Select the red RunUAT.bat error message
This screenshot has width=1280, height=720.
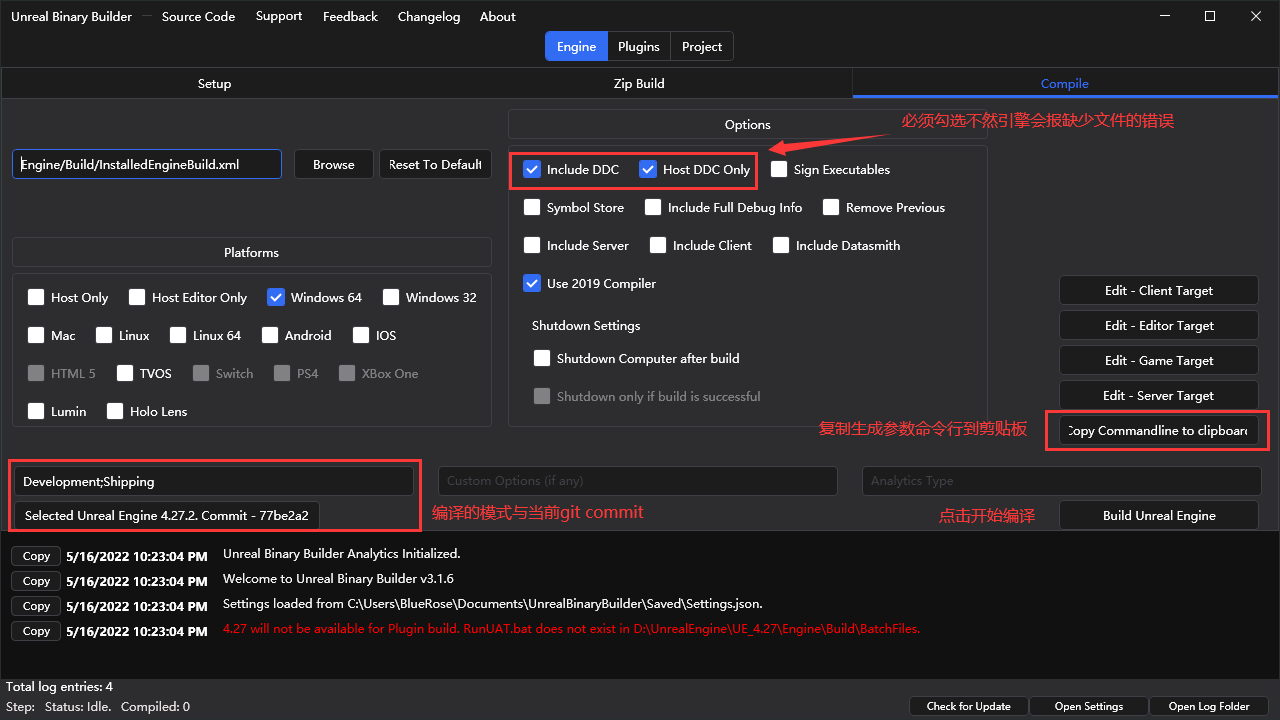(x=571, y=629)
